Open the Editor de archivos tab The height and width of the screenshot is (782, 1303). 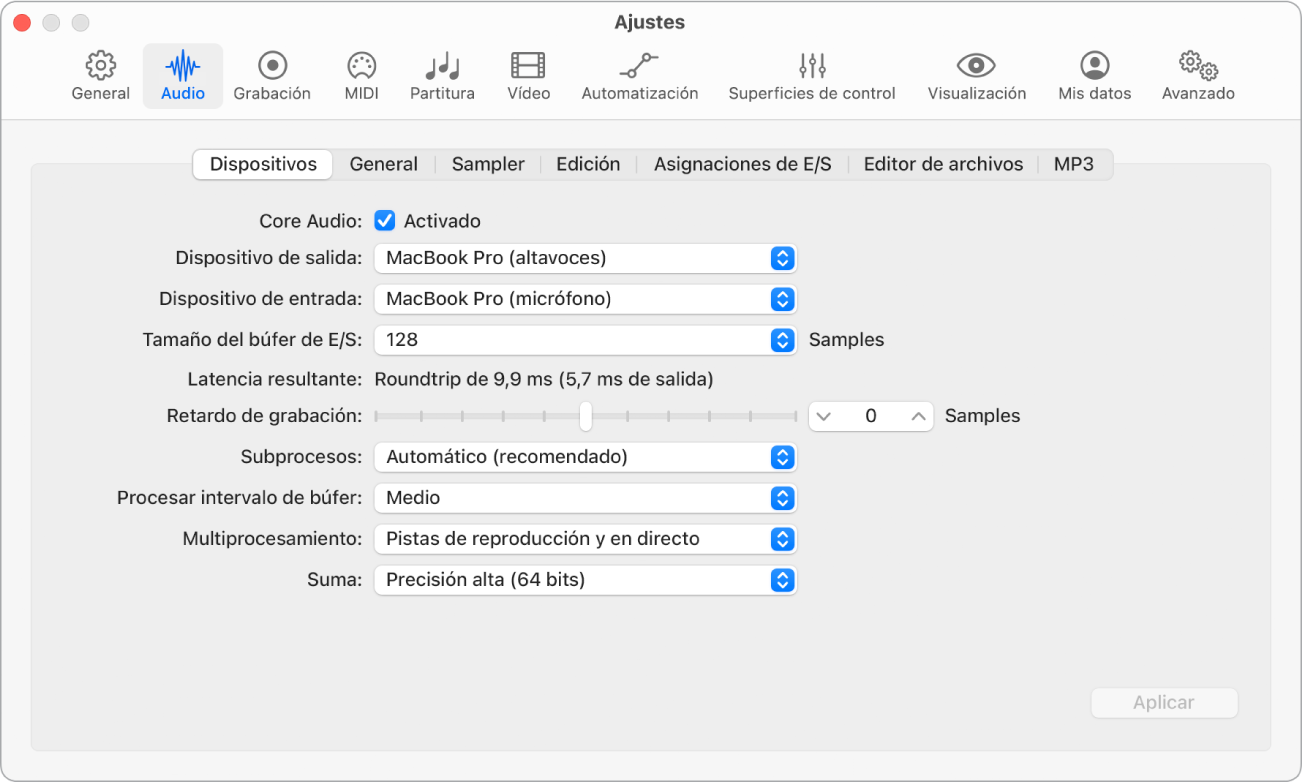(941, 163)
